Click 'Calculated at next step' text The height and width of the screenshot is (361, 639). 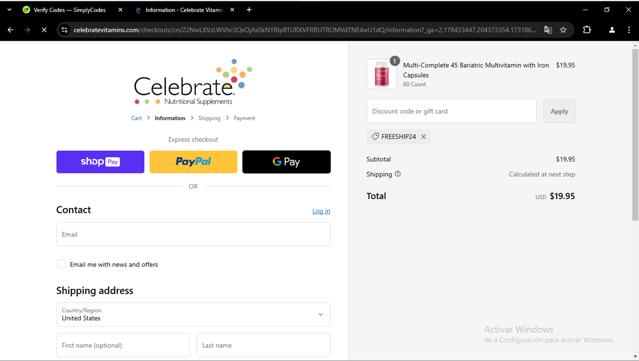click(x=542, y=174)
